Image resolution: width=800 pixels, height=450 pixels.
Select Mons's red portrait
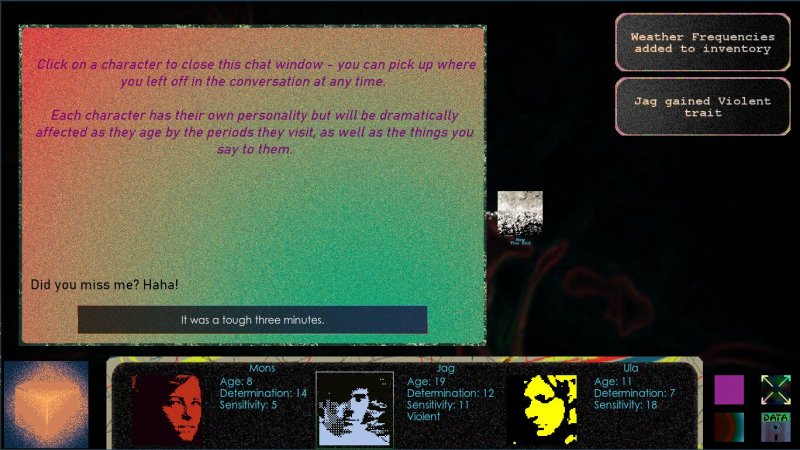tap(167, 409)
